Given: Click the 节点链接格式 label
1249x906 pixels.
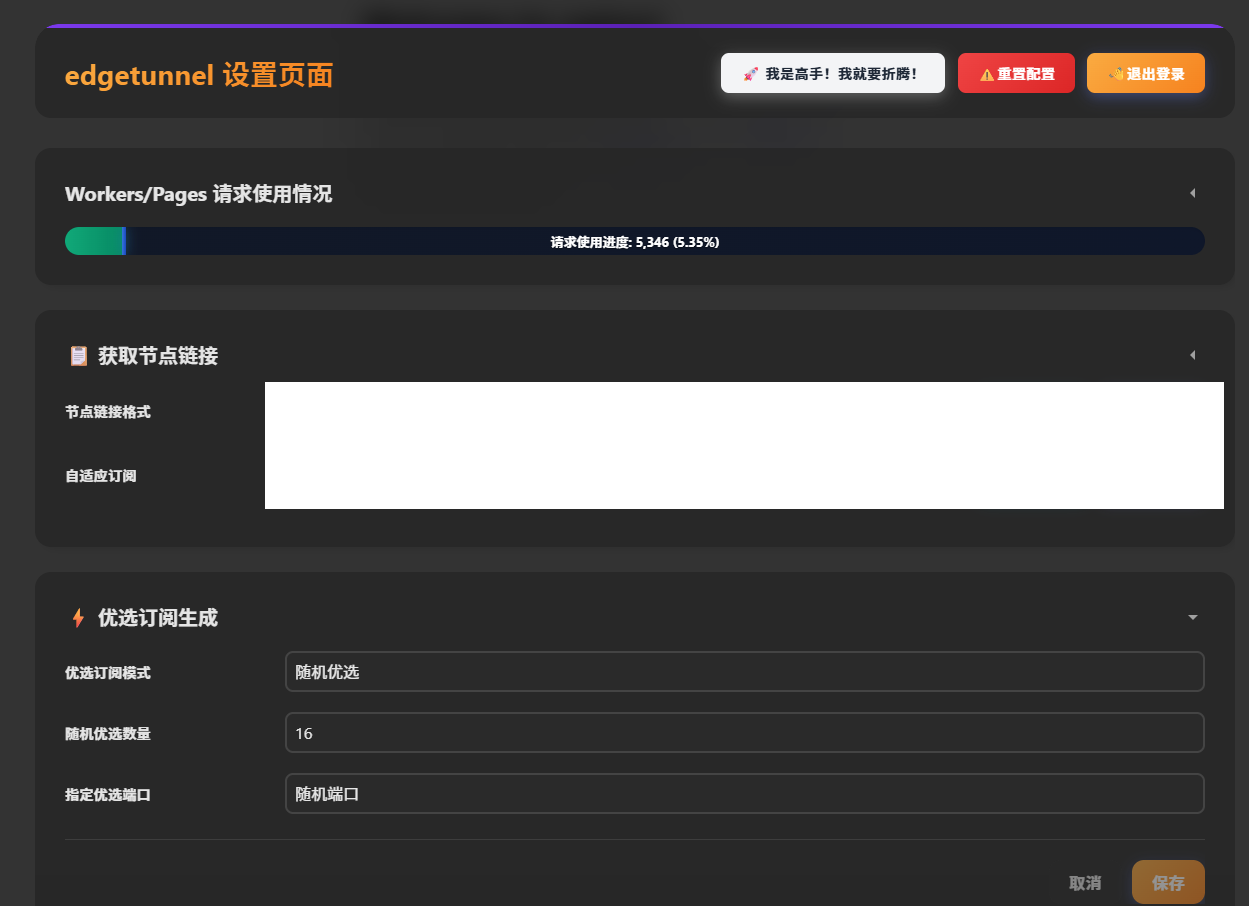Looking at the screenshot, I should pos(108,412).
